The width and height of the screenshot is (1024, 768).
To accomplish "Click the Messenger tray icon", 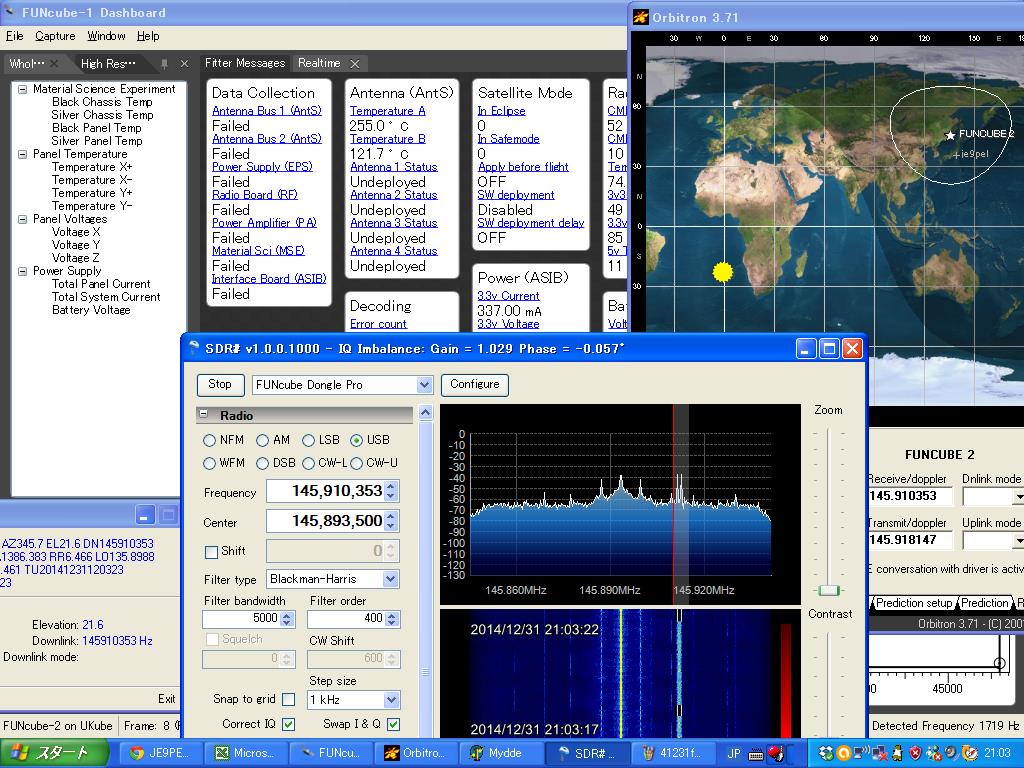I will [x=933, y=754].
